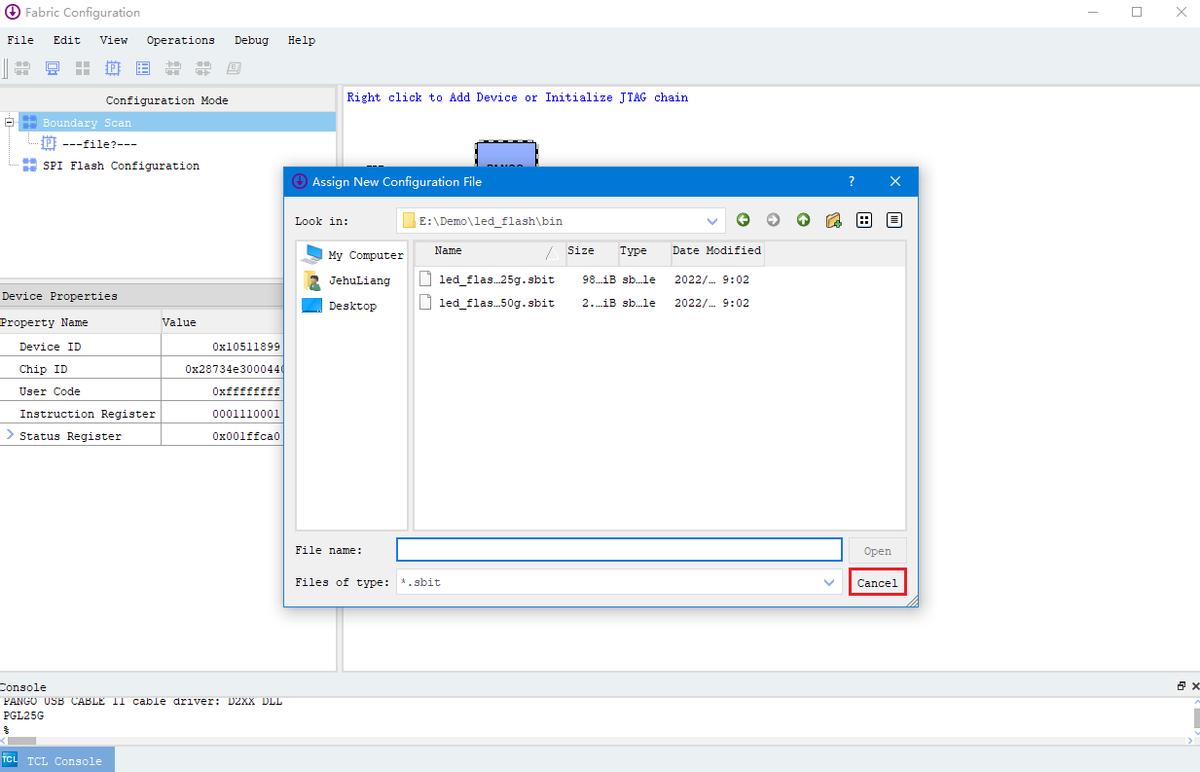Image resolution: width=1200 pixels, height=772 pixels.
Task: Switch to the TCL Console tab
Action: click(x=57, y=760)
